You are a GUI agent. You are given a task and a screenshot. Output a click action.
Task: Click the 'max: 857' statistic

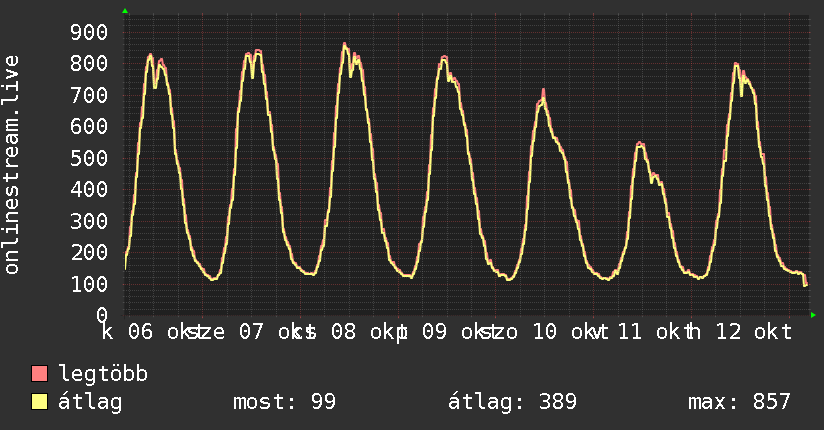coord(739,402)
